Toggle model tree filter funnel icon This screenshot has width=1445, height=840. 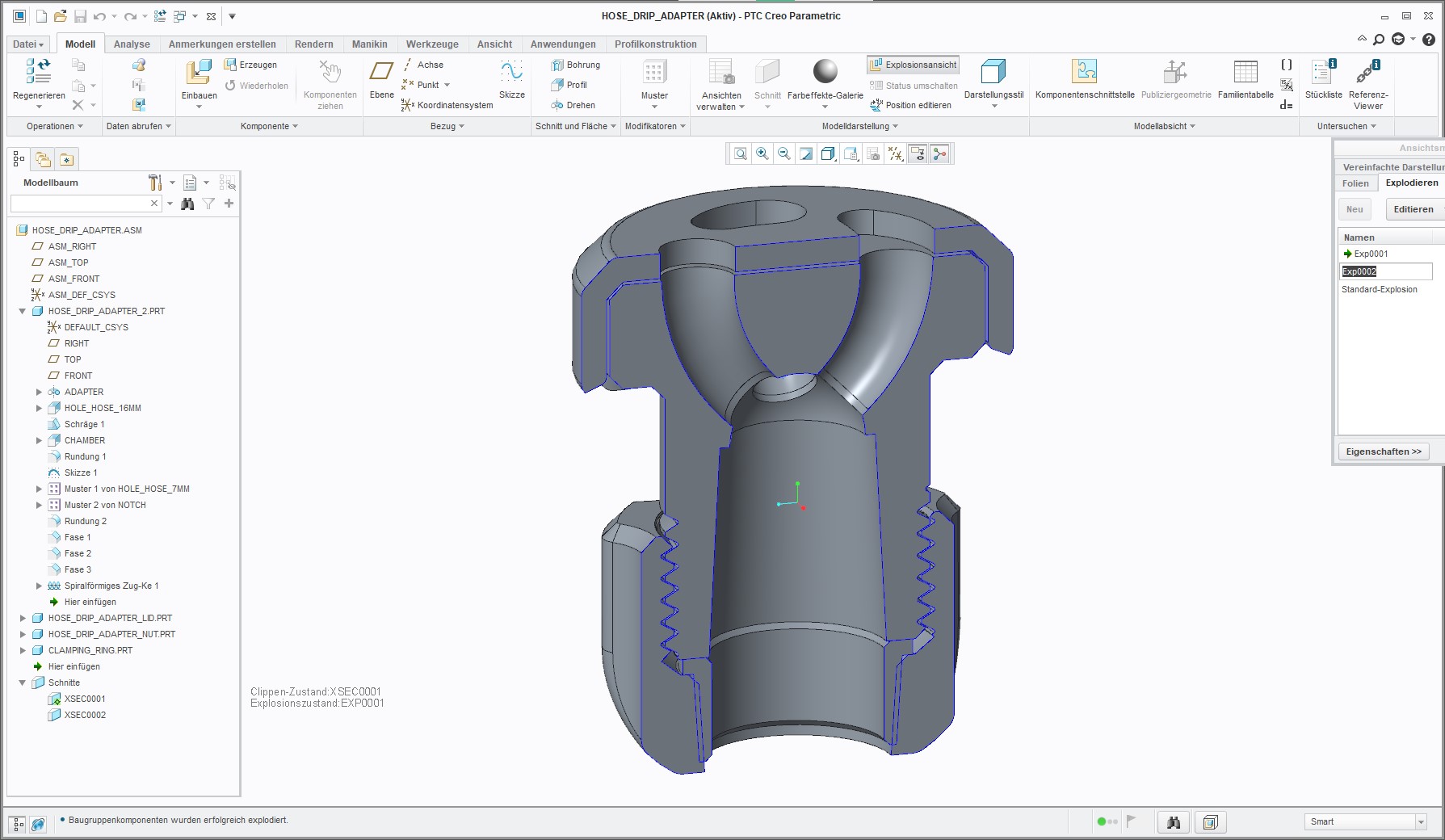(208, 204)
